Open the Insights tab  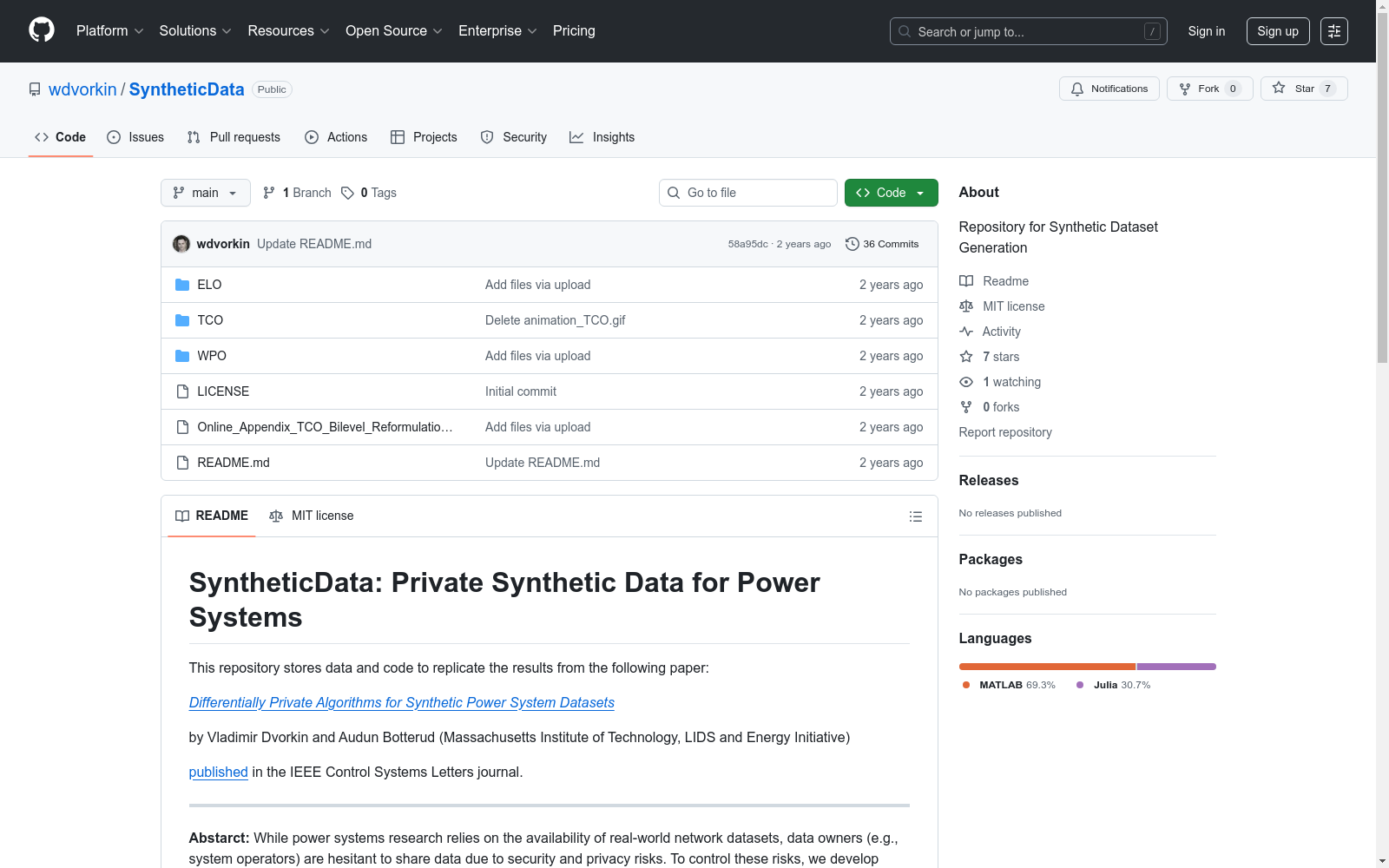pos(602,137)
